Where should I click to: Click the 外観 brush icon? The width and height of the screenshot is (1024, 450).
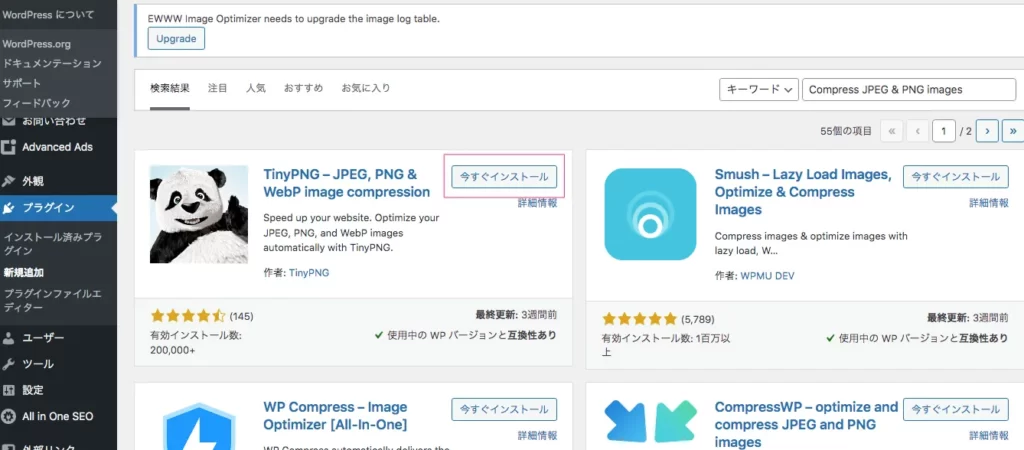click(x=8, y=181)
